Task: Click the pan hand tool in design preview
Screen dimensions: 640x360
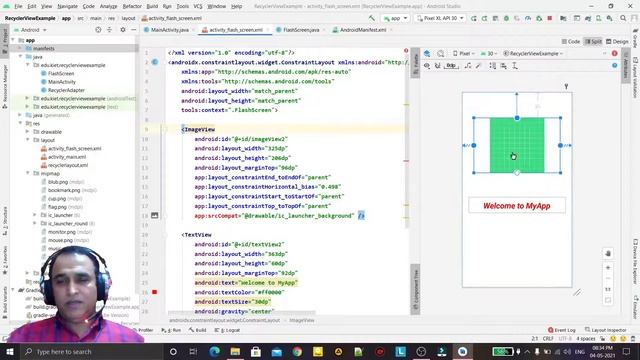Action: [x=608, y=253]
